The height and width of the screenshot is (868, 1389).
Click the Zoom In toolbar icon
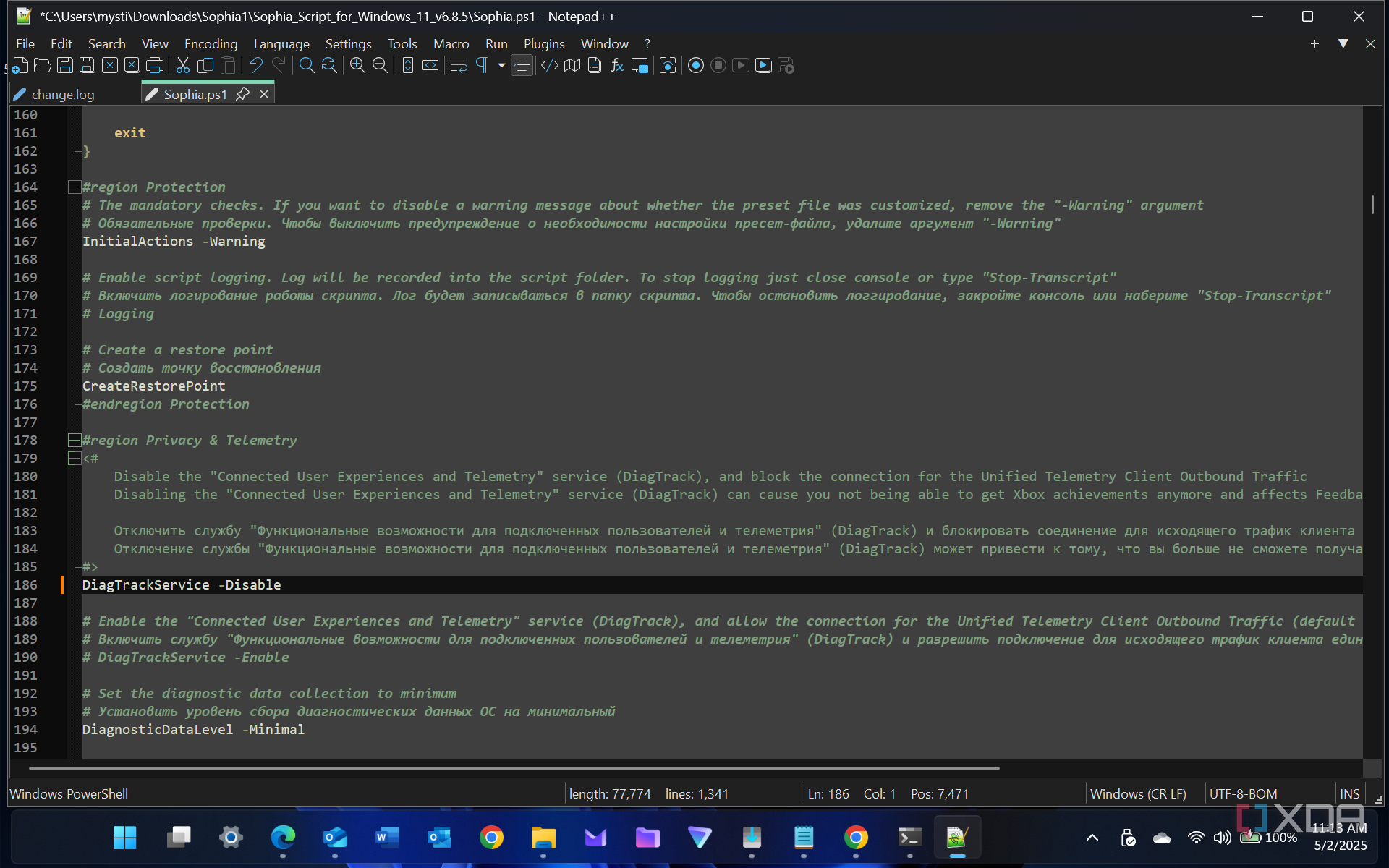[357, 66]
